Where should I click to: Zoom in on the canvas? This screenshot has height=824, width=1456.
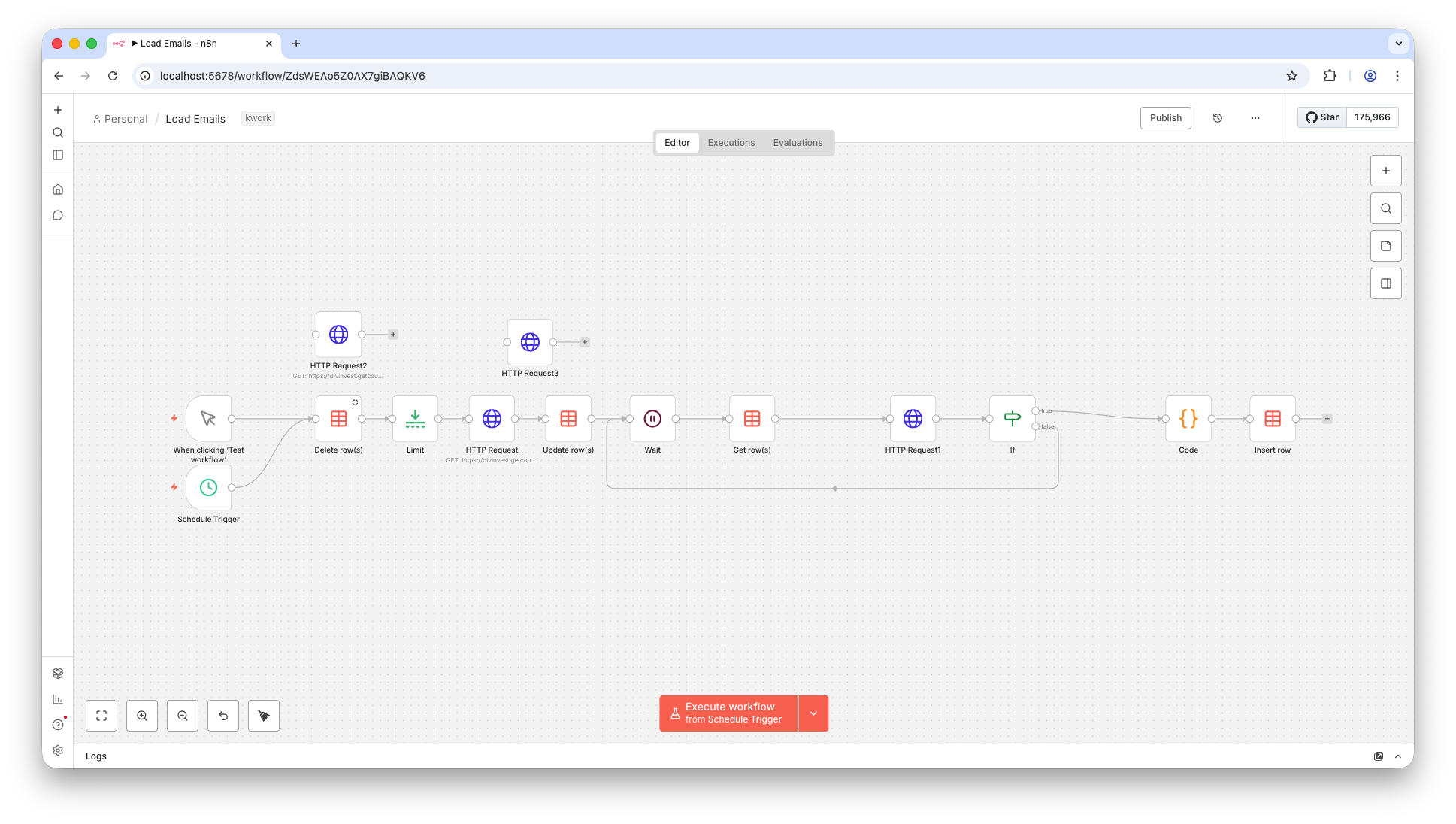click(142, 716)
